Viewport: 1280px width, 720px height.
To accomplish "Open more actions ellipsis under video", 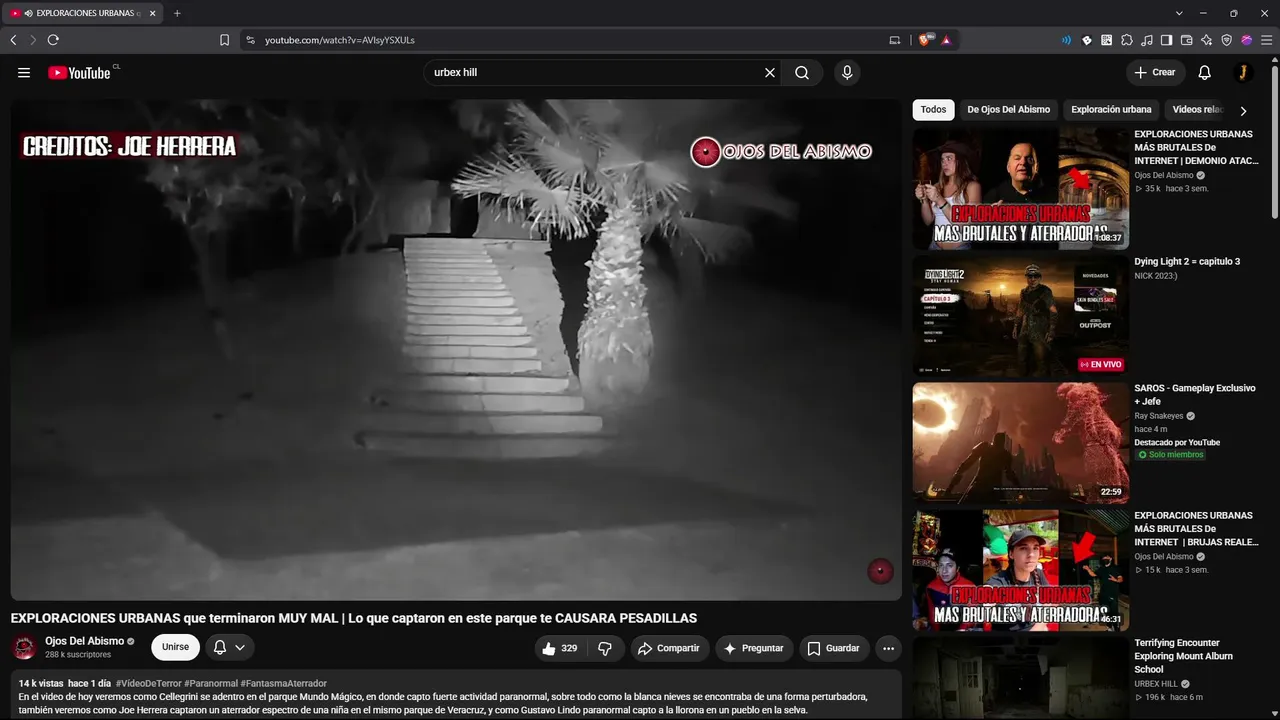I will pos(888,648).
